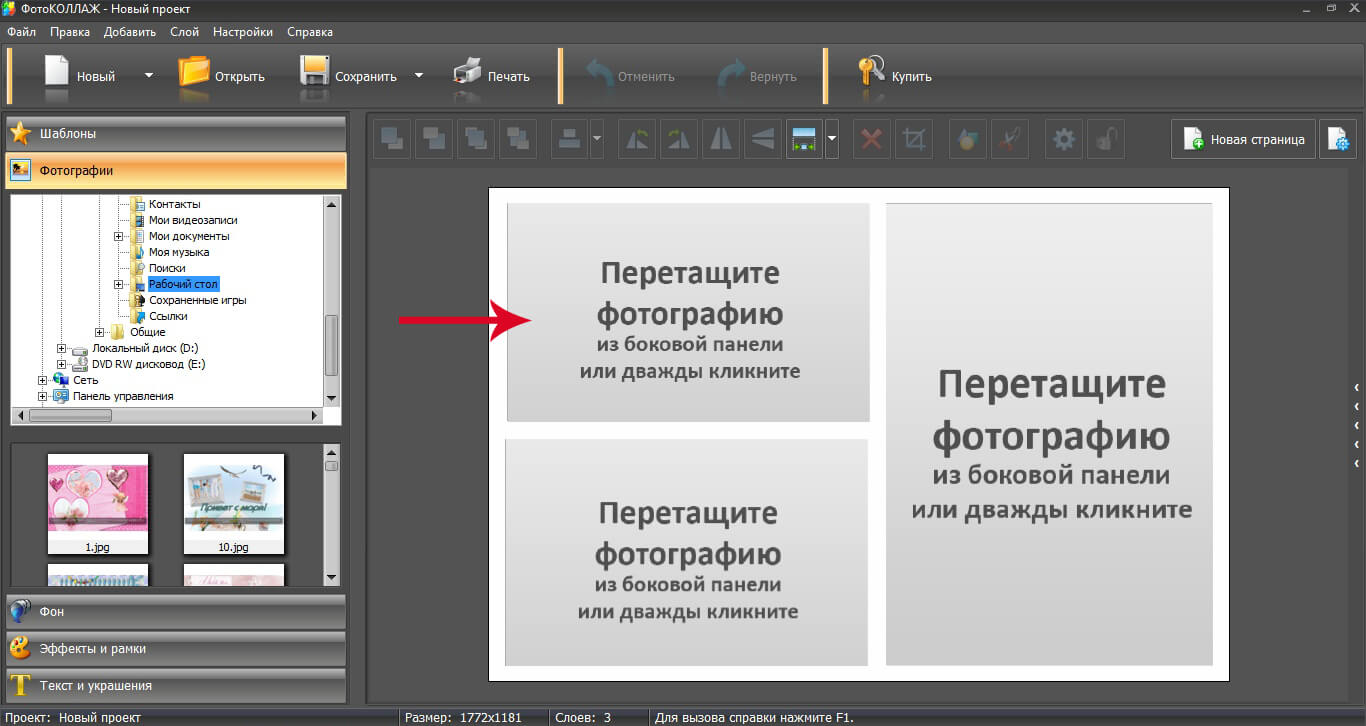Viewport: 1366px width, 726px height.
Task: Click the bring to front layer icon
Action: tap(392, 139)
